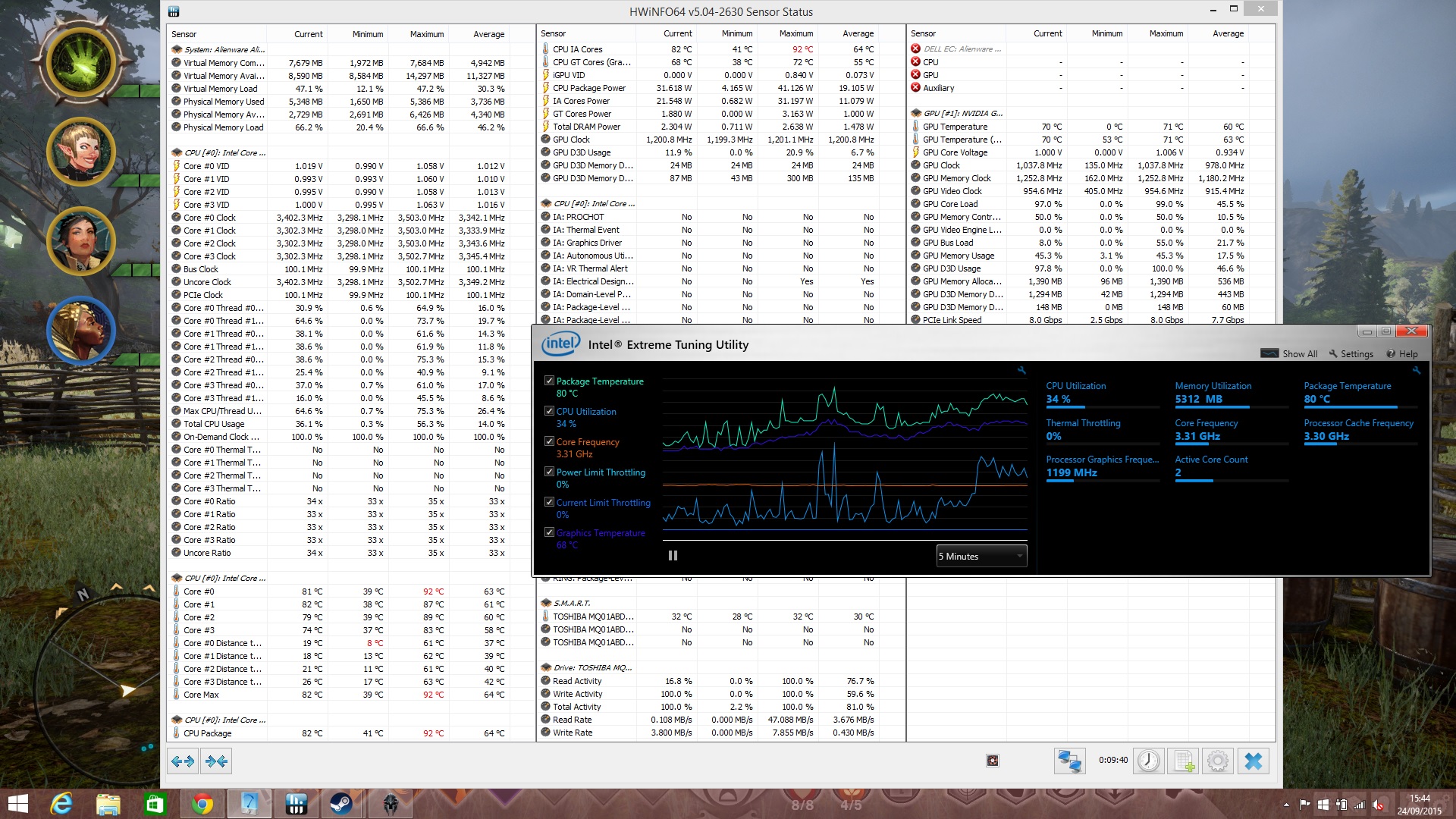Select the green emblem portrait in game
The image size is (1456, 819).
click(81, 61)
